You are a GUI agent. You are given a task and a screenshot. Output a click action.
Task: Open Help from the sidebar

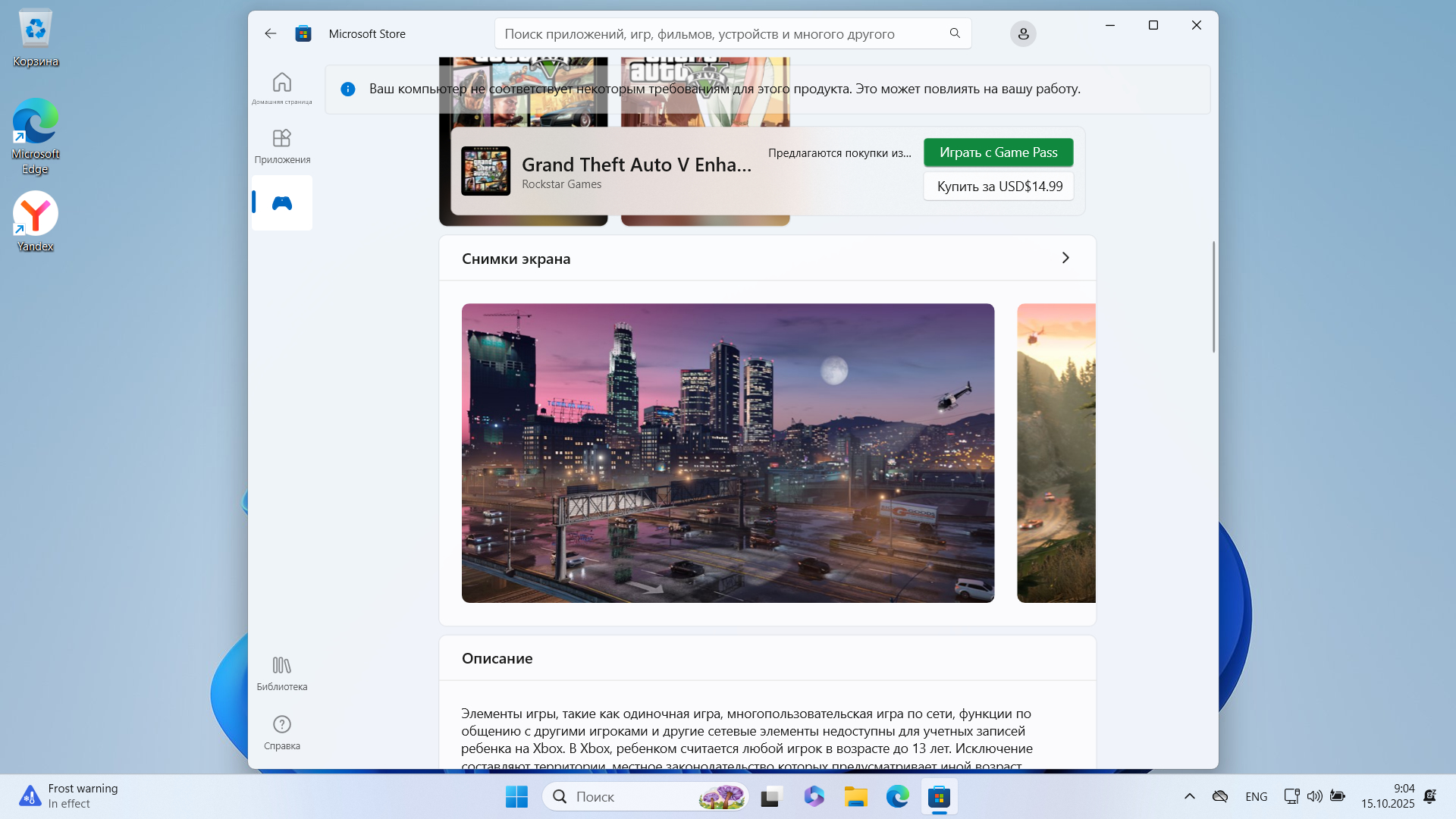(281, 732)
